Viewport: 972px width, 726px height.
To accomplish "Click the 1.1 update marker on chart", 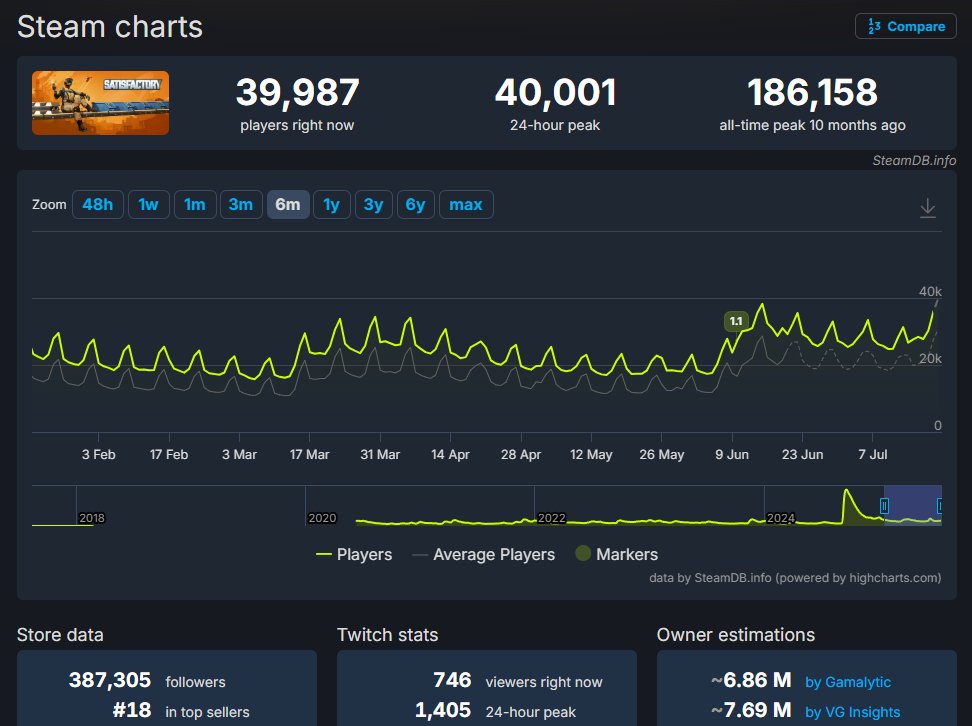I will [x=736, y=321].
